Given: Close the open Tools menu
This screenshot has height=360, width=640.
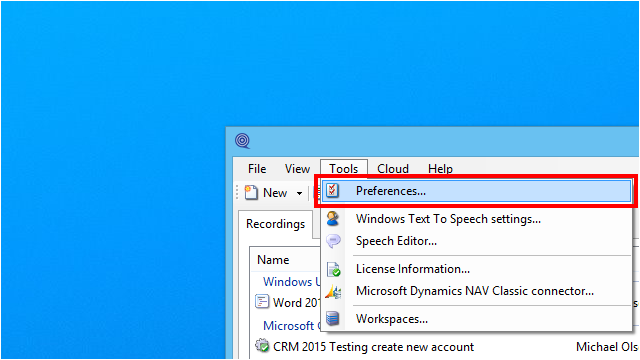Looking at the screenshot, I should pyautogui.click(x=344, y=169).
